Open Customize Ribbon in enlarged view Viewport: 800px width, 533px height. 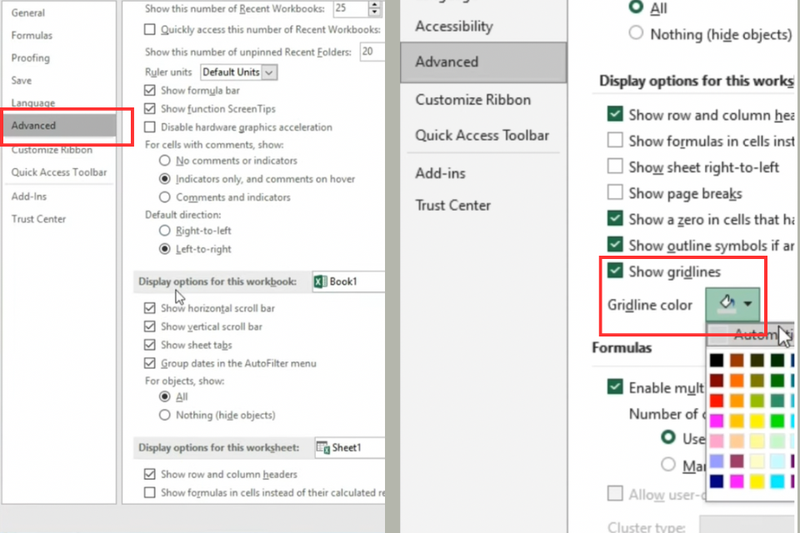click(473, 99)
